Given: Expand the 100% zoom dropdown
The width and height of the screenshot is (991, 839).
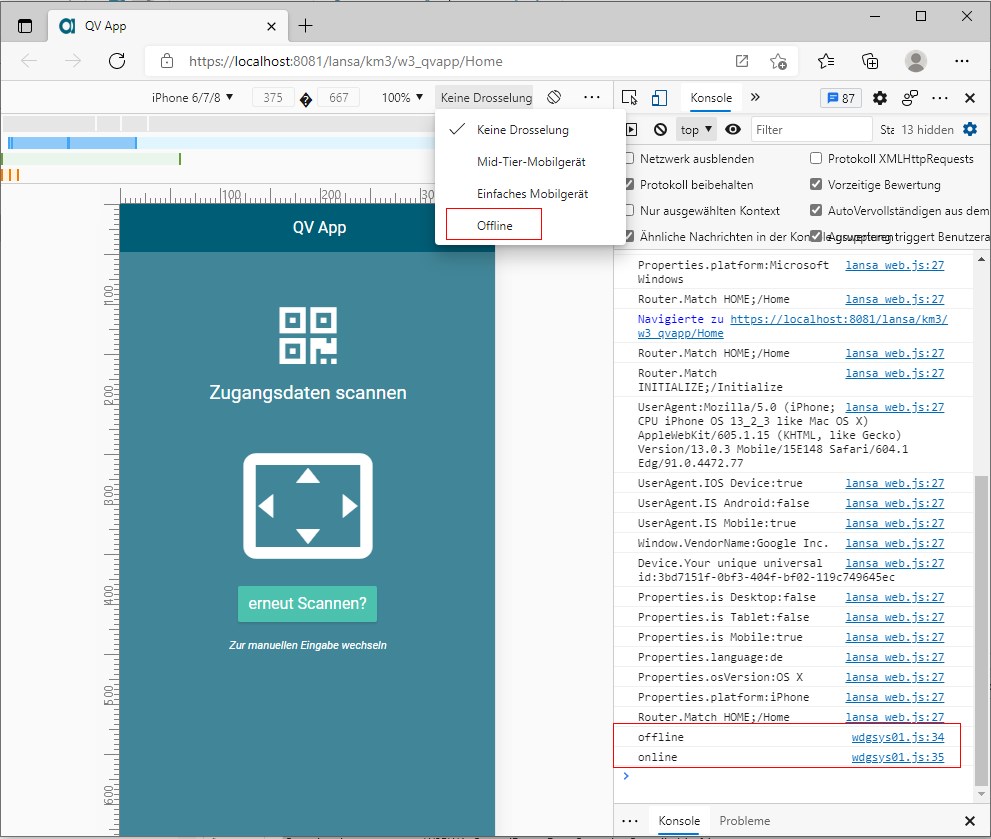Looking at the screenshot, I should click(402, 98).
